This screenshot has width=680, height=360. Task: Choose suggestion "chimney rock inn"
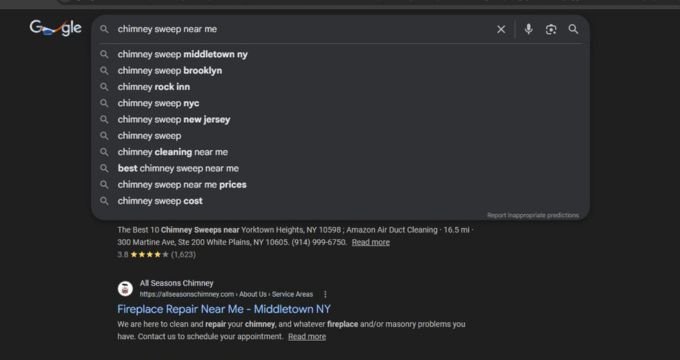click(340, 87)
